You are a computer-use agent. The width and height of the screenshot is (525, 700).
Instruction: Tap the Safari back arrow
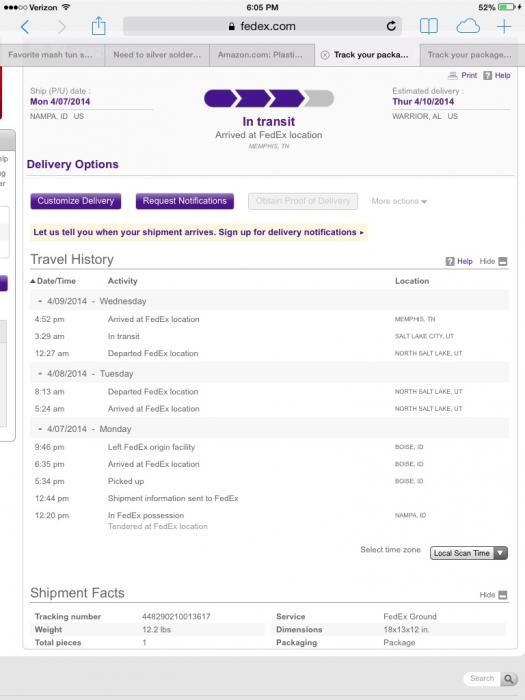click(x=25, y=27)
